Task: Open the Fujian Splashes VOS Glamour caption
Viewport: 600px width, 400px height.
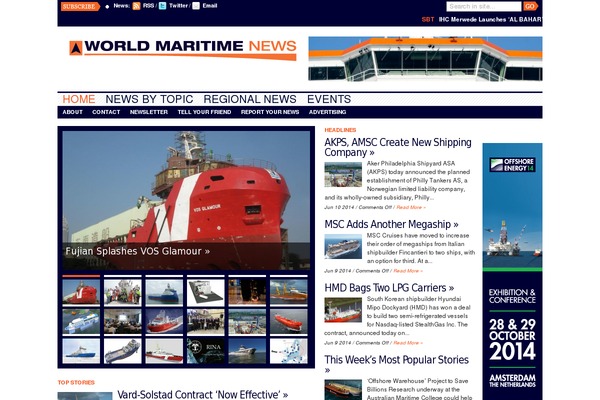Action: 138,251
